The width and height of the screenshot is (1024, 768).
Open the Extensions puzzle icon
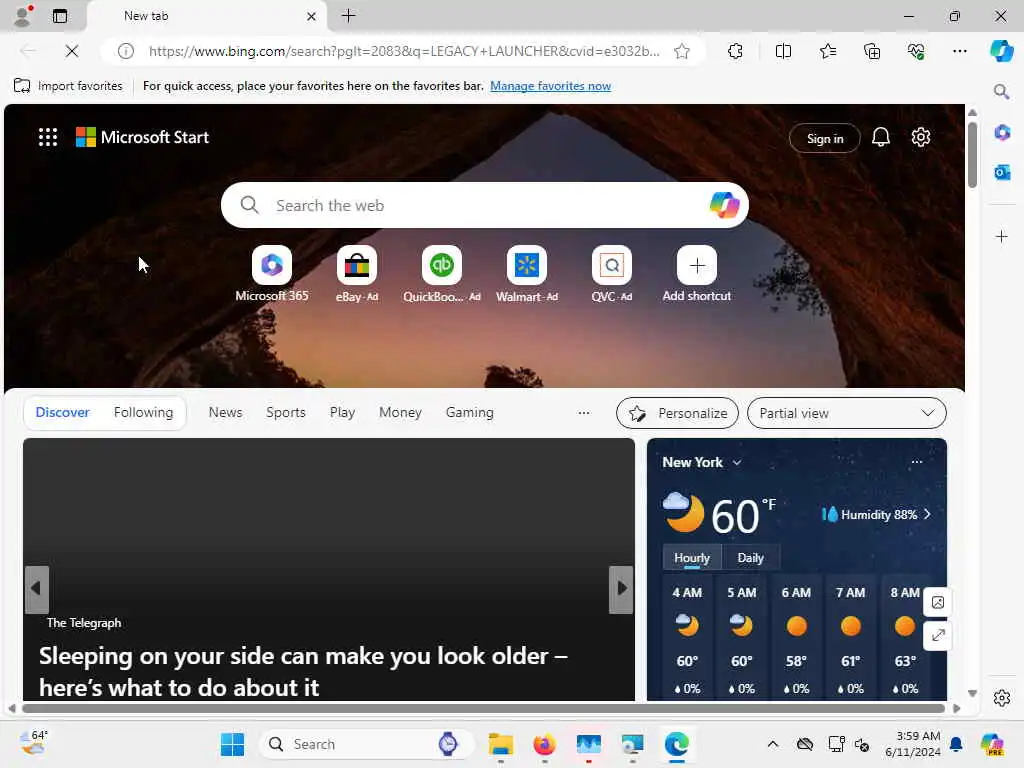click(x=735, y=51)
